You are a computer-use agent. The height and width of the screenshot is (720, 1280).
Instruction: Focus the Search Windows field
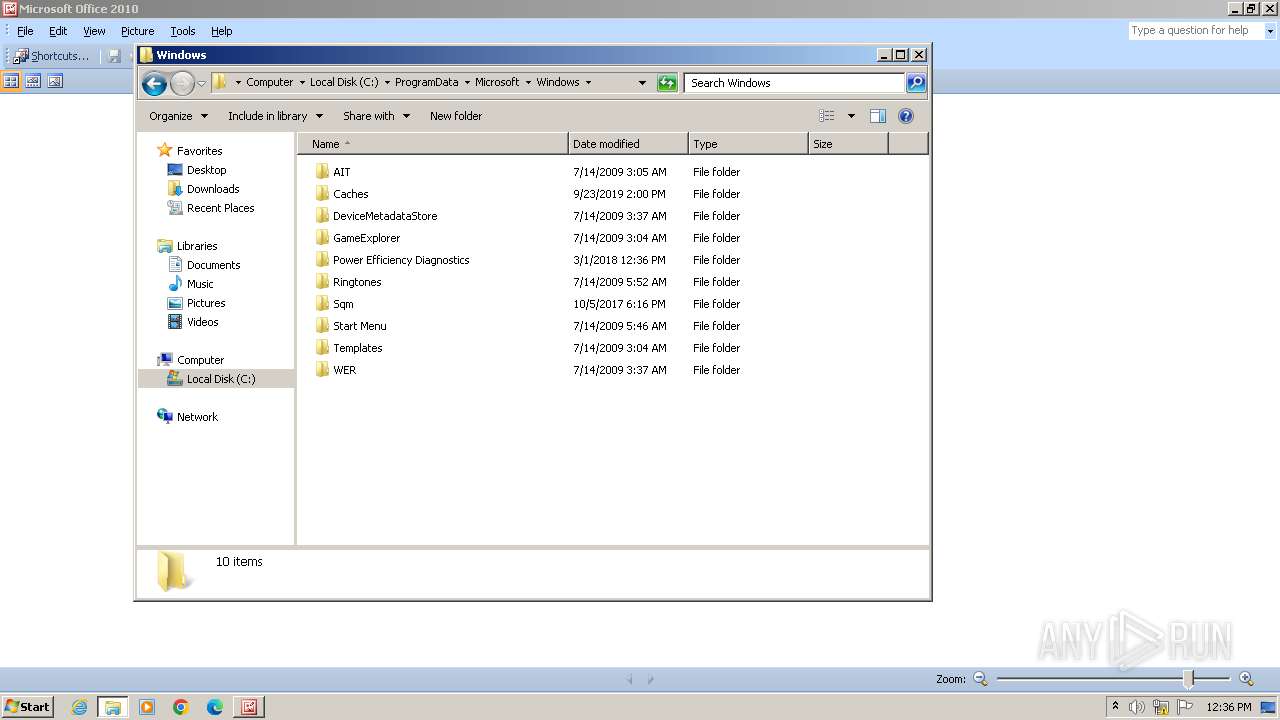coord(795,83)
